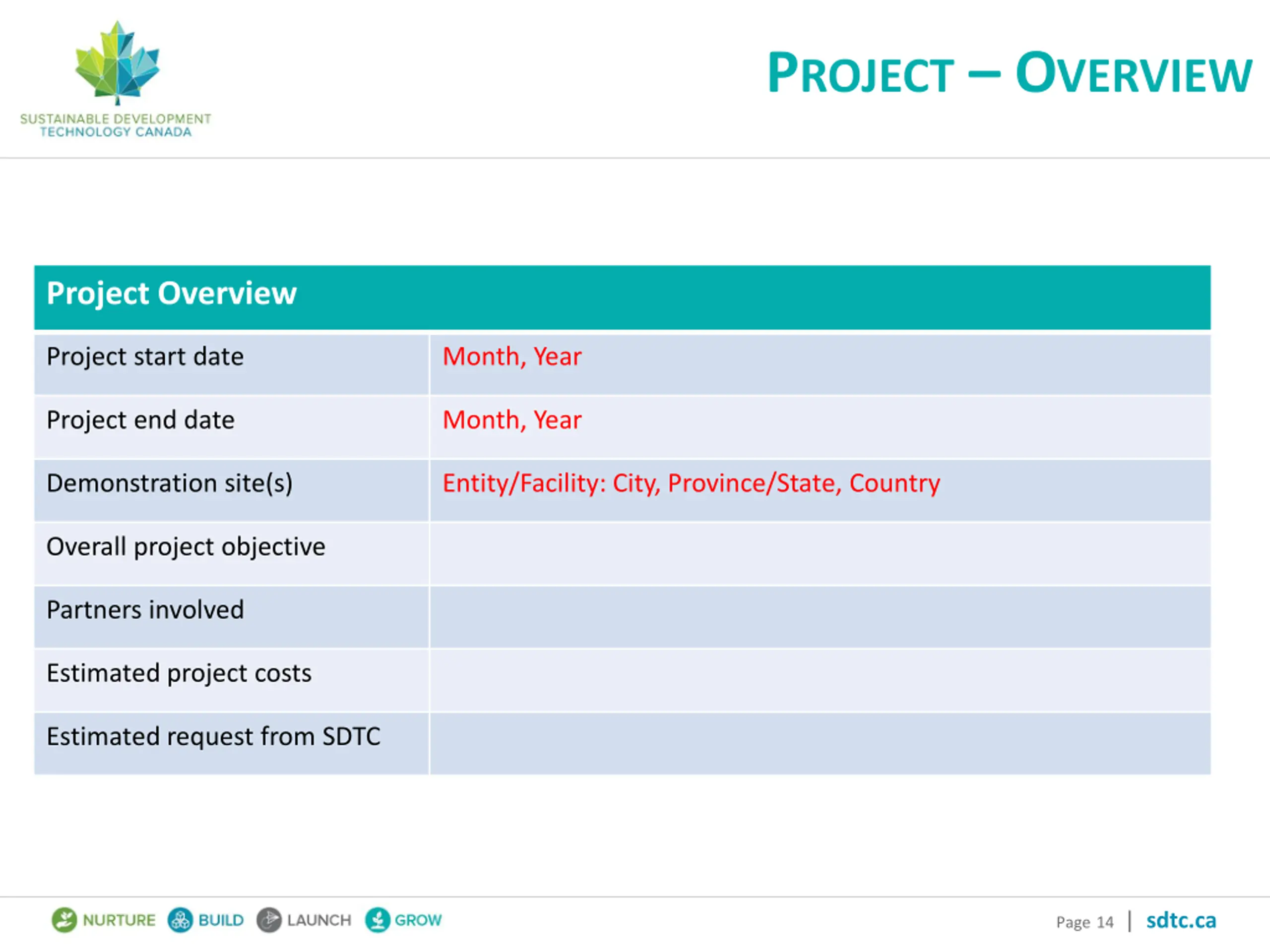1270x952 pixels.
Task: Click the empty Estimated request from SDTC cell
Action: tap(820, 744)
